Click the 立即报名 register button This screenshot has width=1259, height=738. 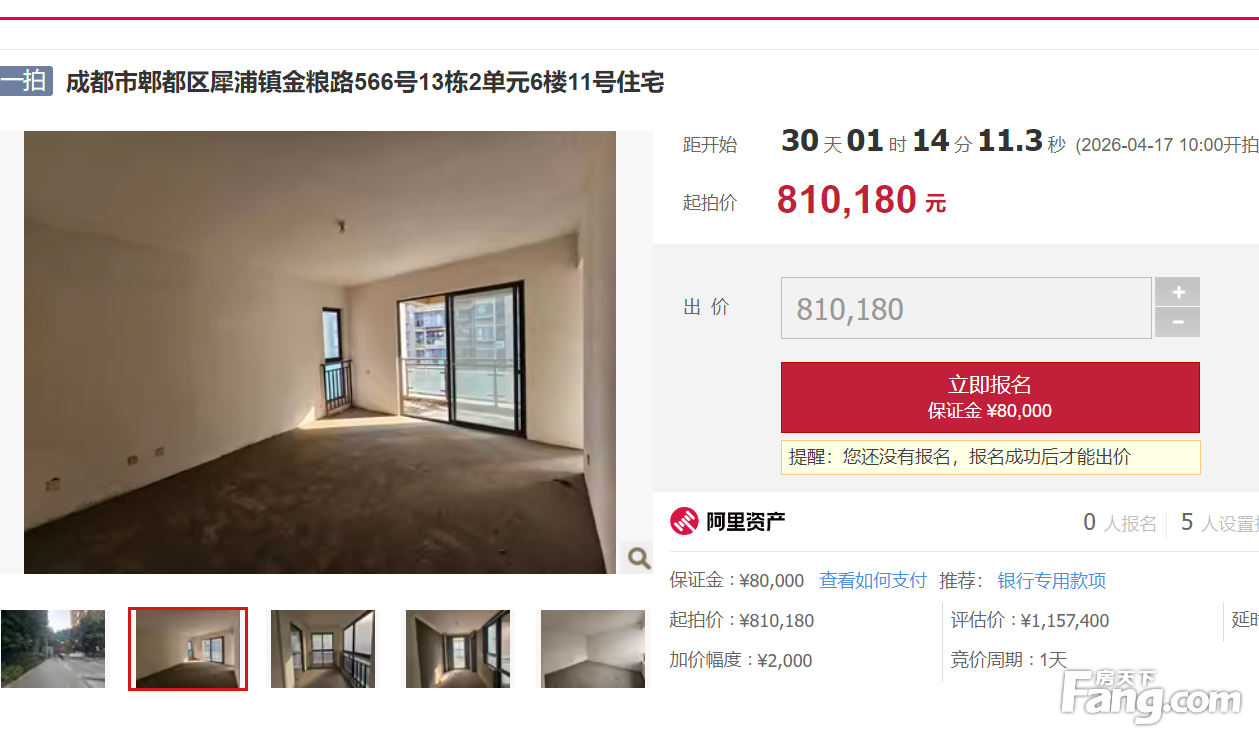coord(990,397)
